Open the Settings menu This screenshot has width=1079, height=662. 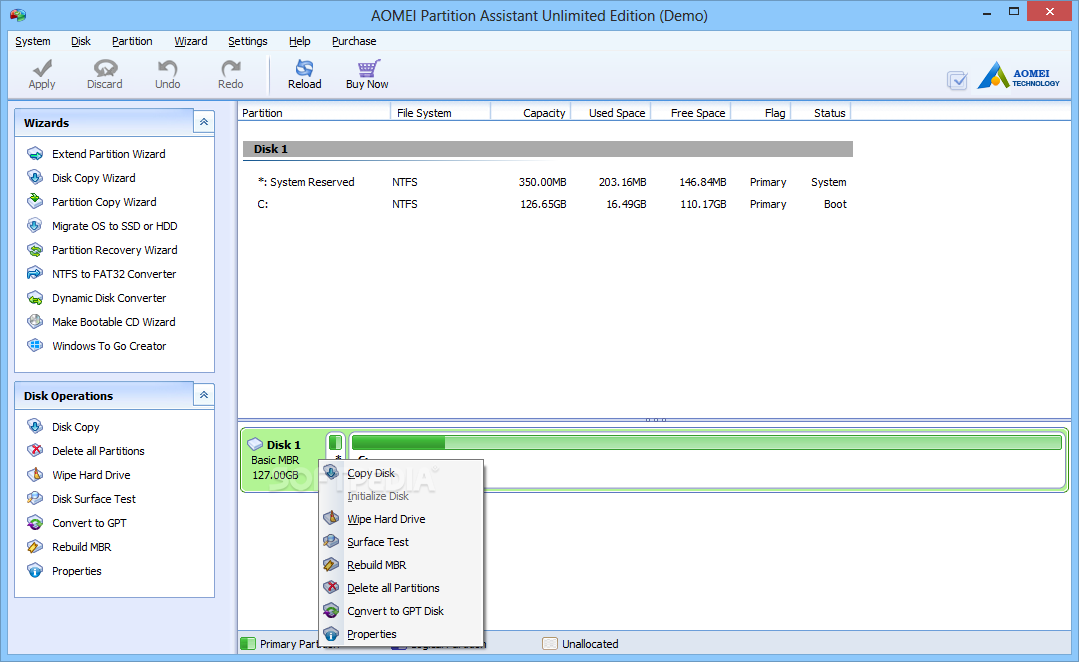(x=248, y=41)
